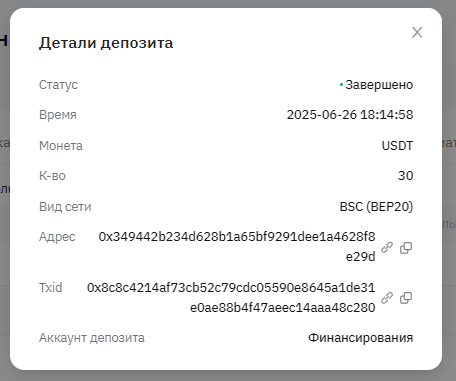Close the deposit details dialog
Viewport: 456px width, 381px height.
click(x=417, y=33)
